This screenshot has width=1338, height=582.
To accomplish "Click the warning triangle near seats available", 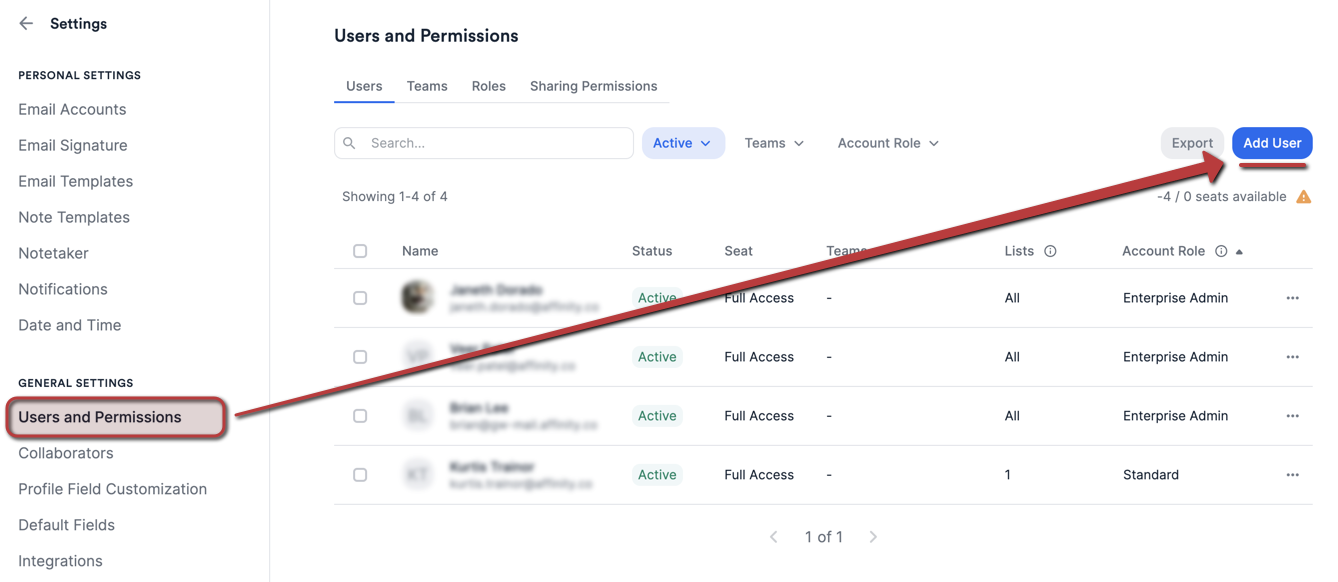I will 1304,196.
